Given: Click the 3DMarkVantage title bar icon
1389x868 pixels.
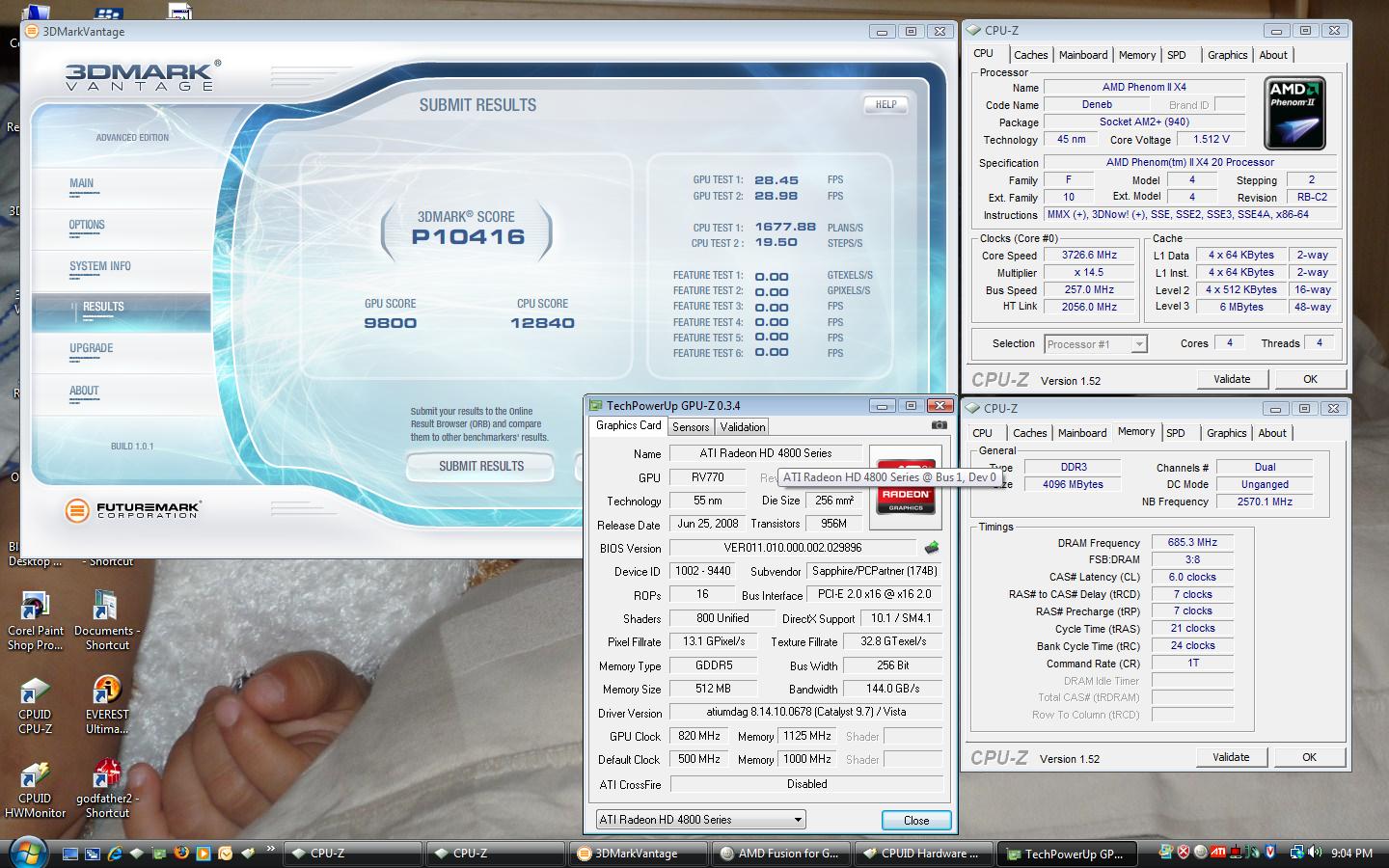Looking at the screenshot, I should click(32, 31).
